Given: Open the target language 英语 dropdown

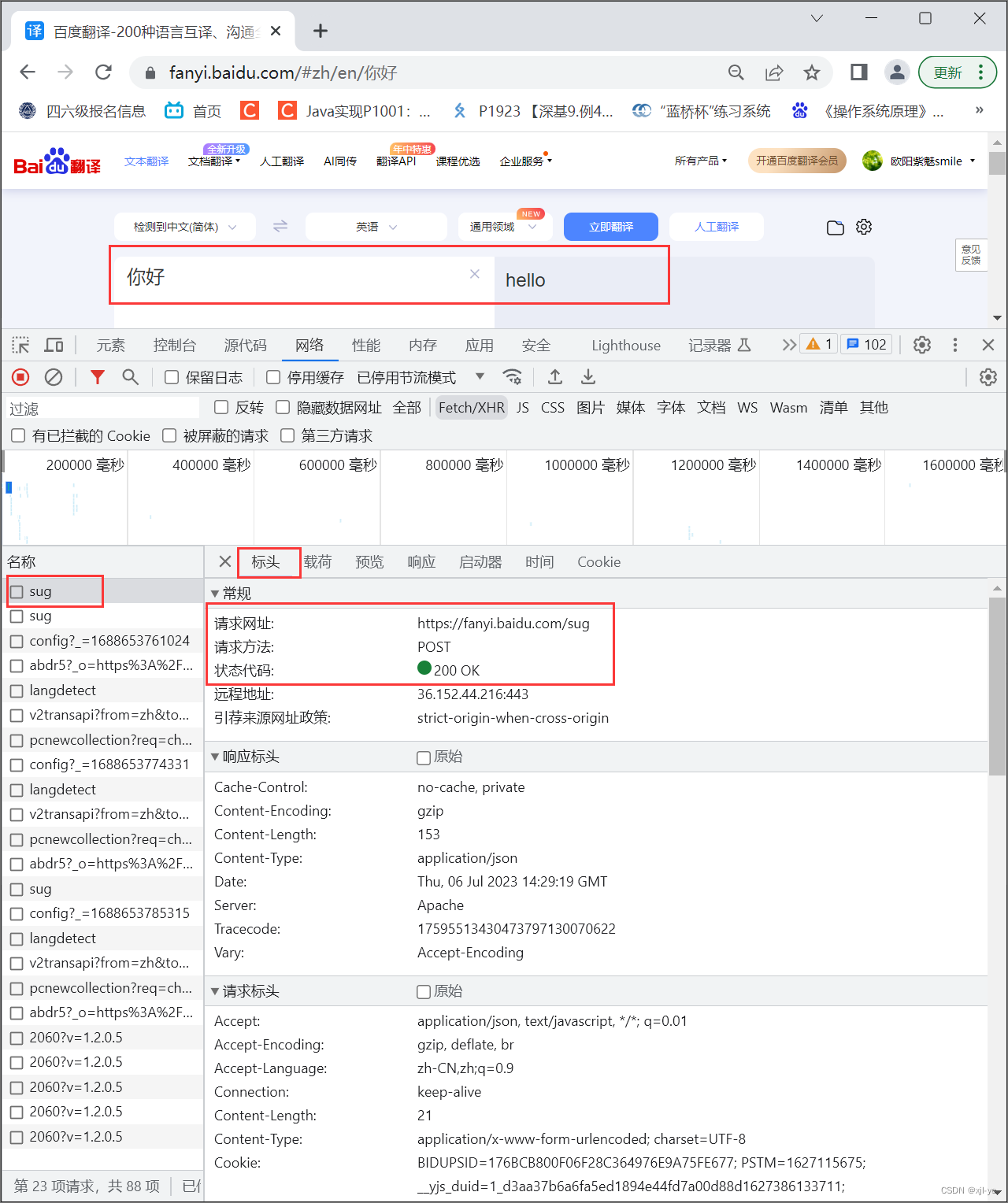Looking at the screenshot, I should (376, 227).
